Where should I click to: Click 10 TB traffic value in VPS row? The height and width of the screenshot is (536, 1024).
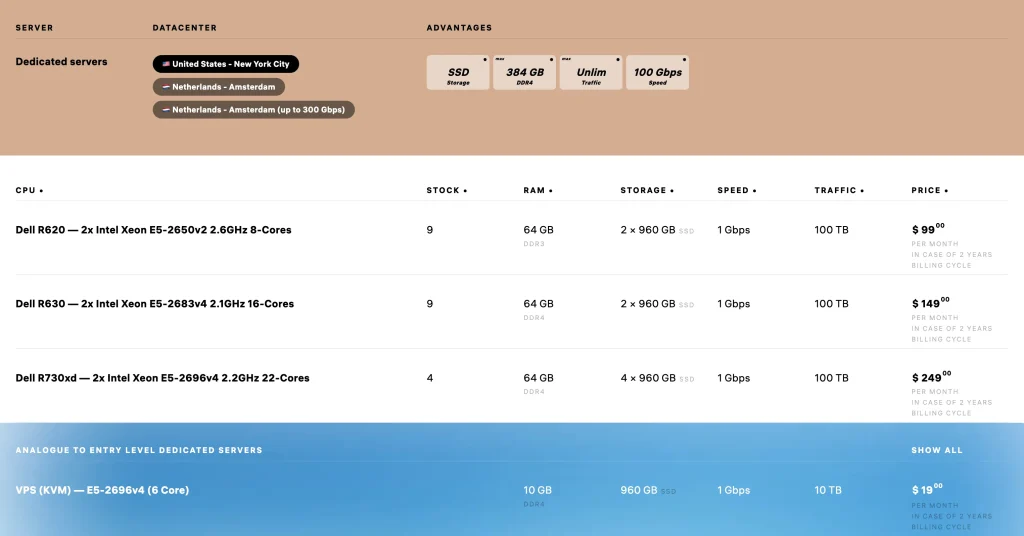pyautogui.click(x=828, y=490)
